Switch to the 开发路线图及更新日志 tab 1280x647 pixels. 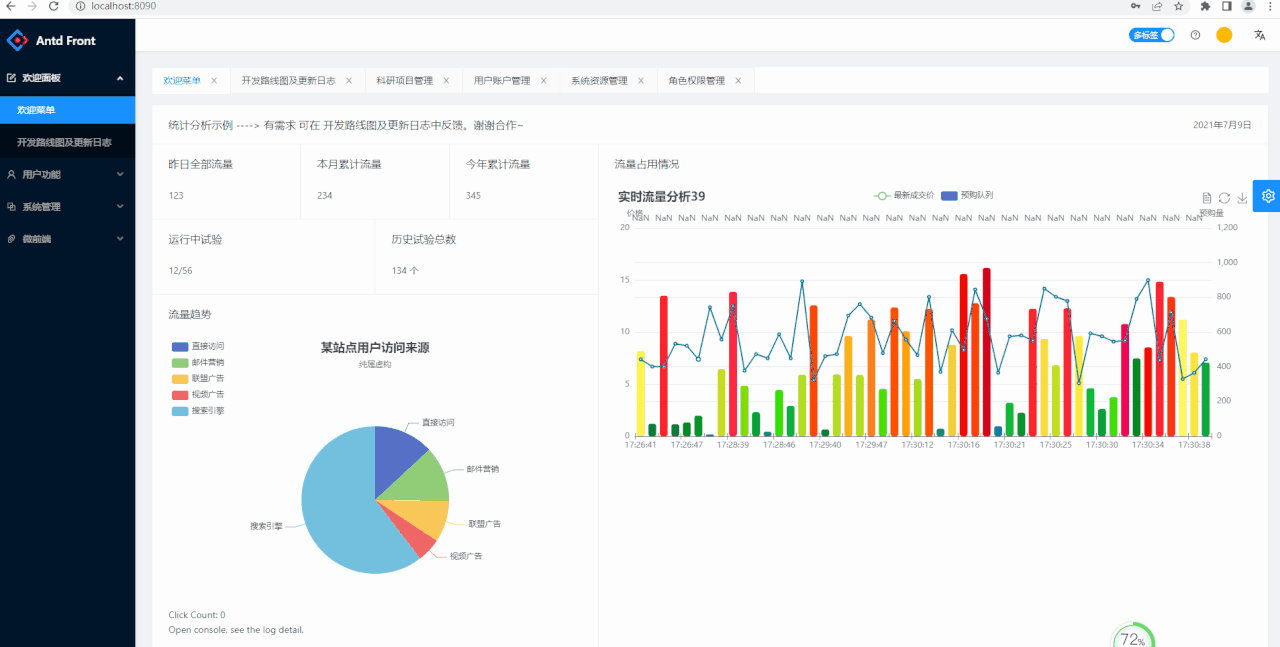click(x=288, y=81)
